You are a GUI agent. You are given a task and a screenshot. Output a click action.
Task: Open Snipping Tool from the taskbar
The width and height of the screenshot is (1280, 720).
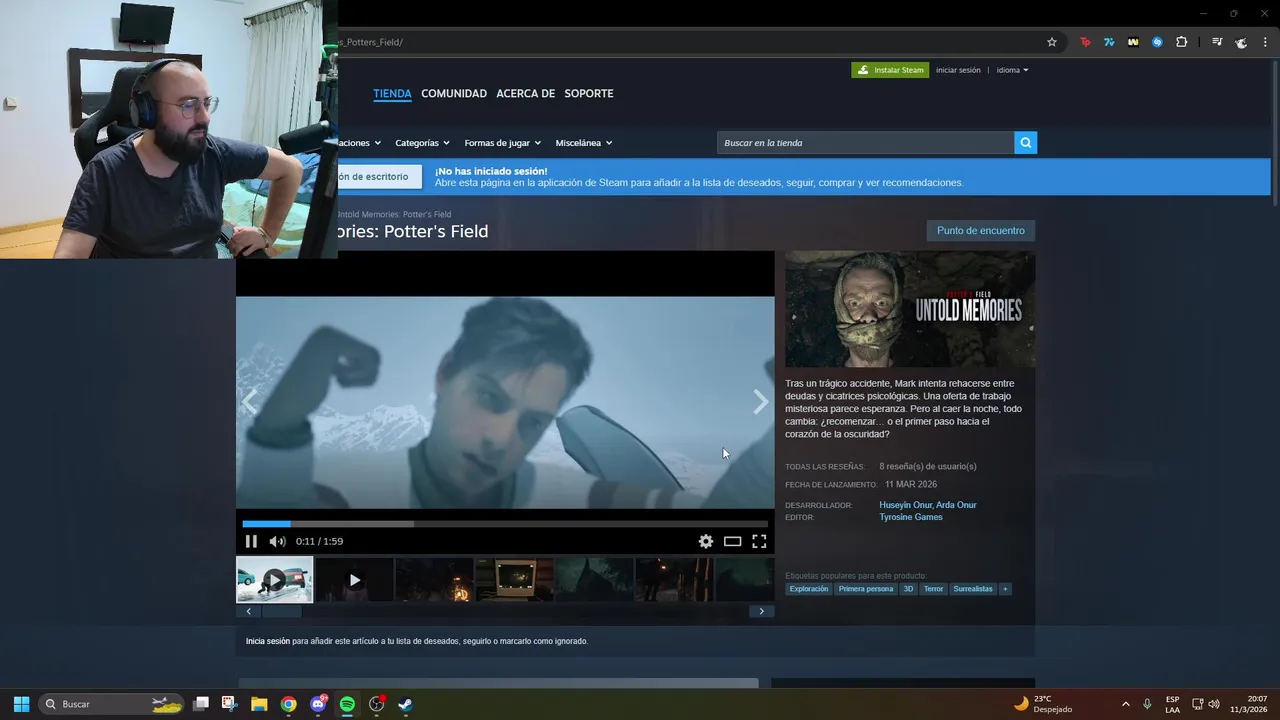229,704
